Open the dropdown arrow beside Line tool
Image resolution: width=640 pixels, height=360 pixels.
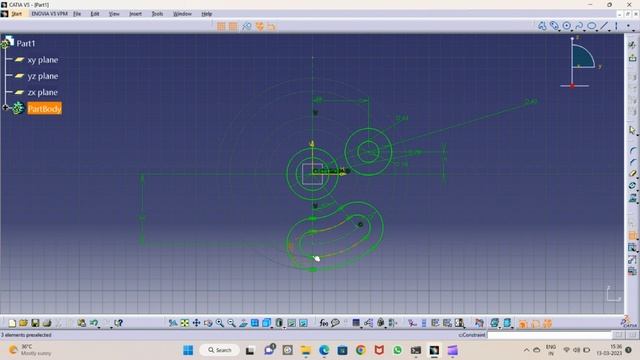click(x=609, y=30)
